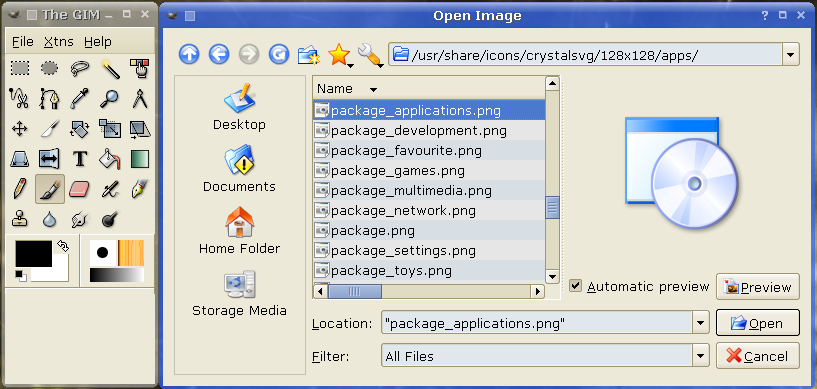
Task: Select the Text tool
Action: (80, 159)
